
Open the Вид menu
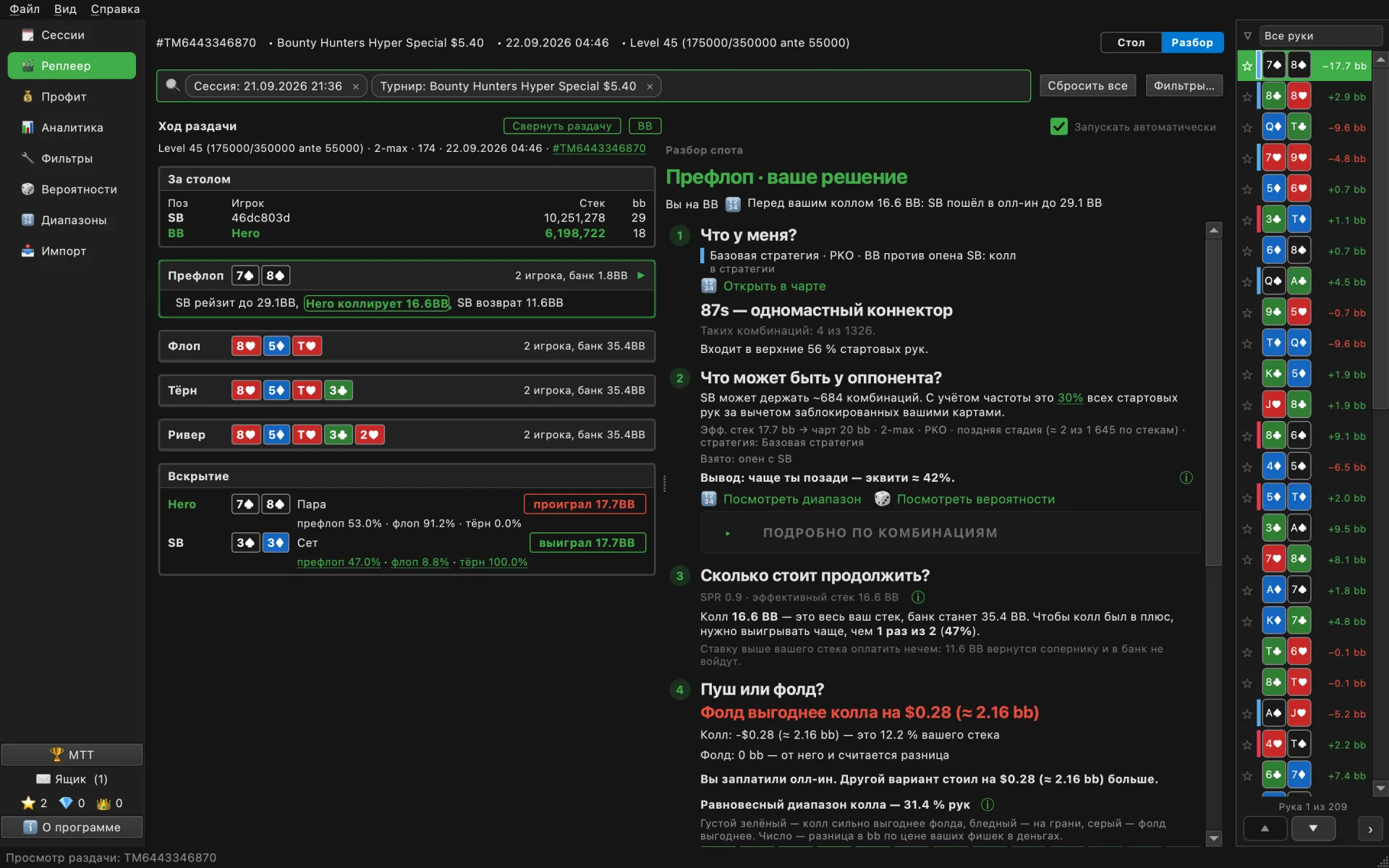pyautogui.click(x=65, y=9)
